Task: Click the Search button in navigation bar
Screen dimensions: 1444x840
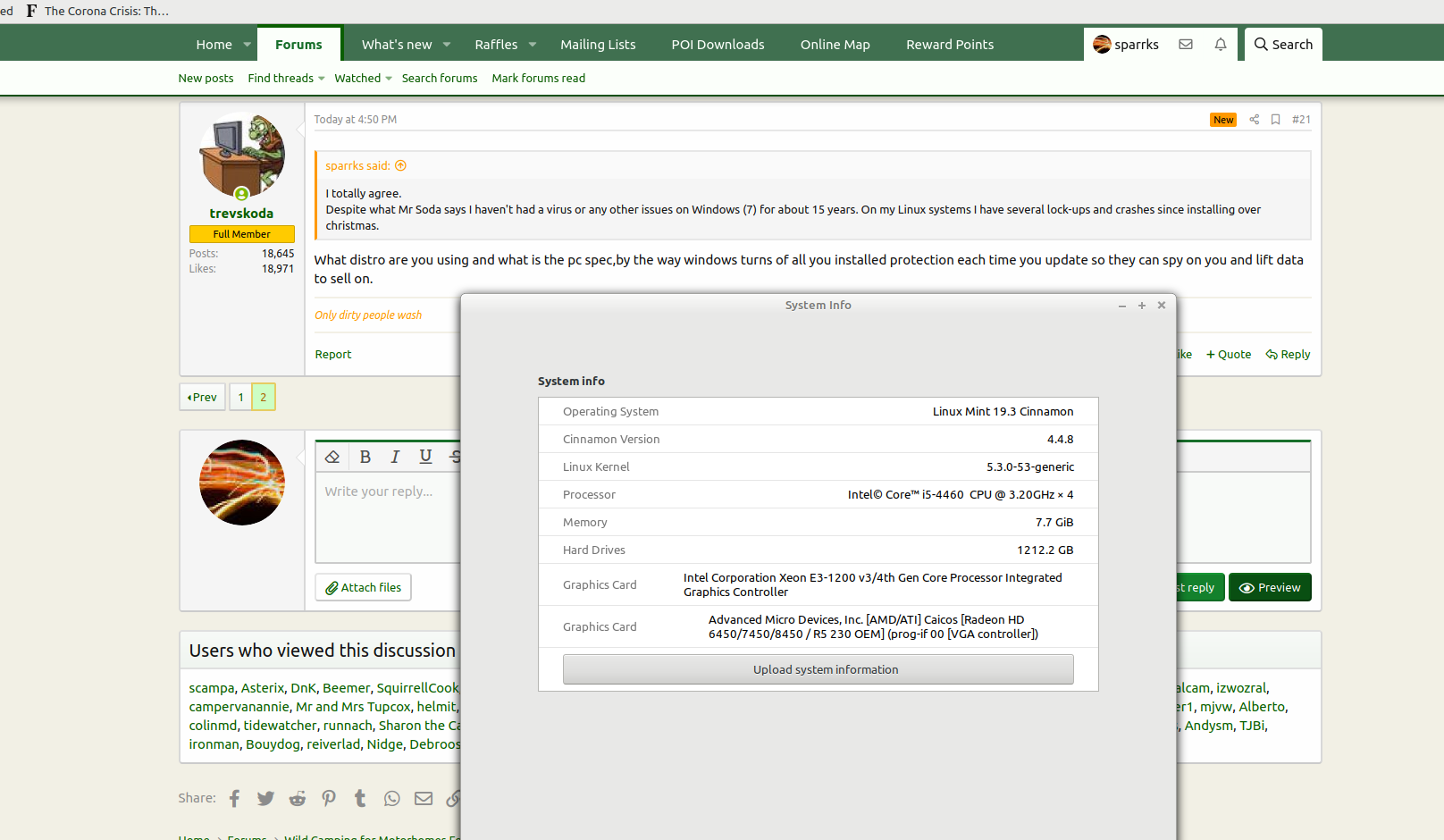Action: tap(1283, 45)
